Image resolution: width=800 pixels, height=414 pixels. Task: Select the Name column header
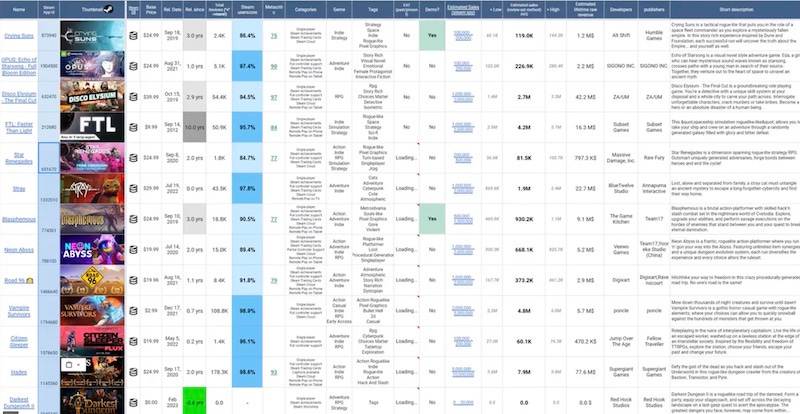pyautogui.click(x=19, y=9)
